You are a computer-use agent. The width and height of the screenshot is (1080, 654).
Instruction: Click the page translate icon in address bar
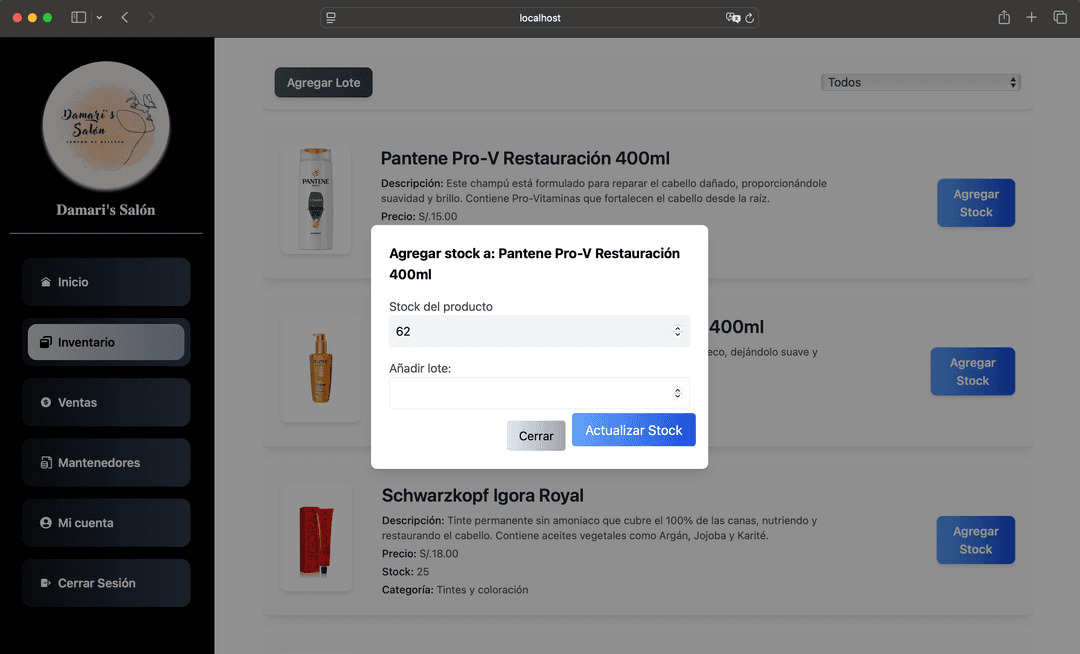click(x=733, y=18)
